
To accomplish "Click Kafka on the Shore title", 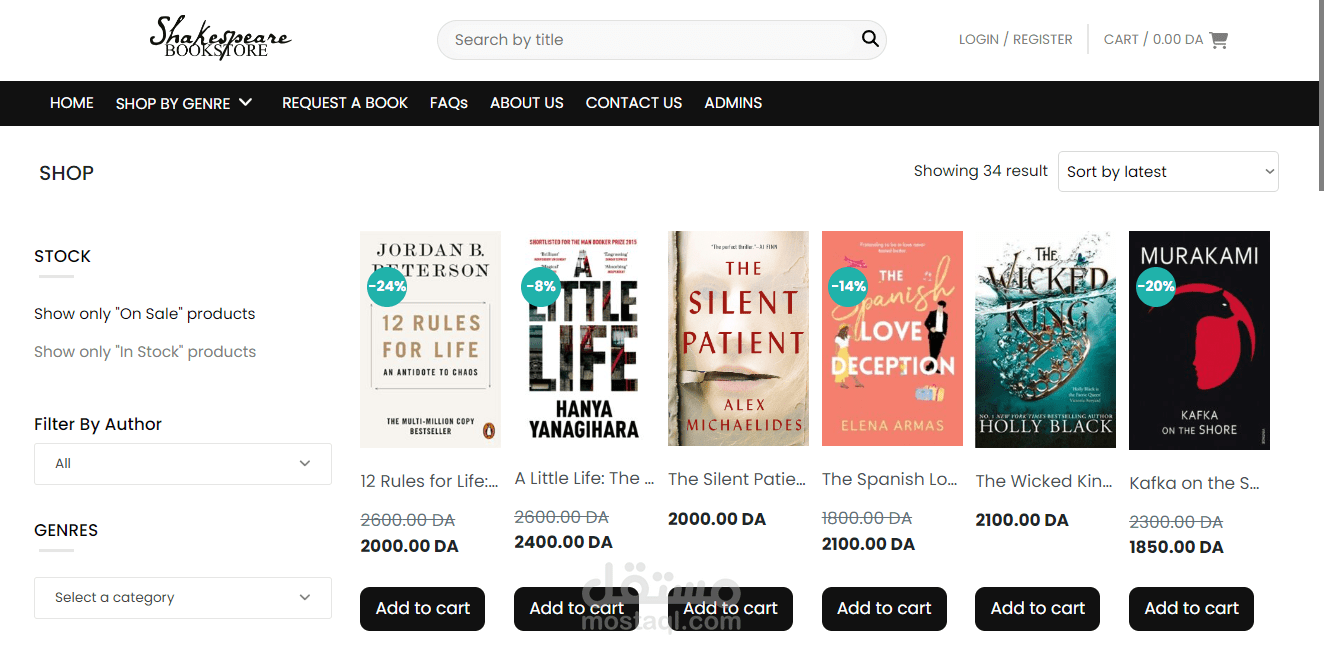I will pos(1195,483).
